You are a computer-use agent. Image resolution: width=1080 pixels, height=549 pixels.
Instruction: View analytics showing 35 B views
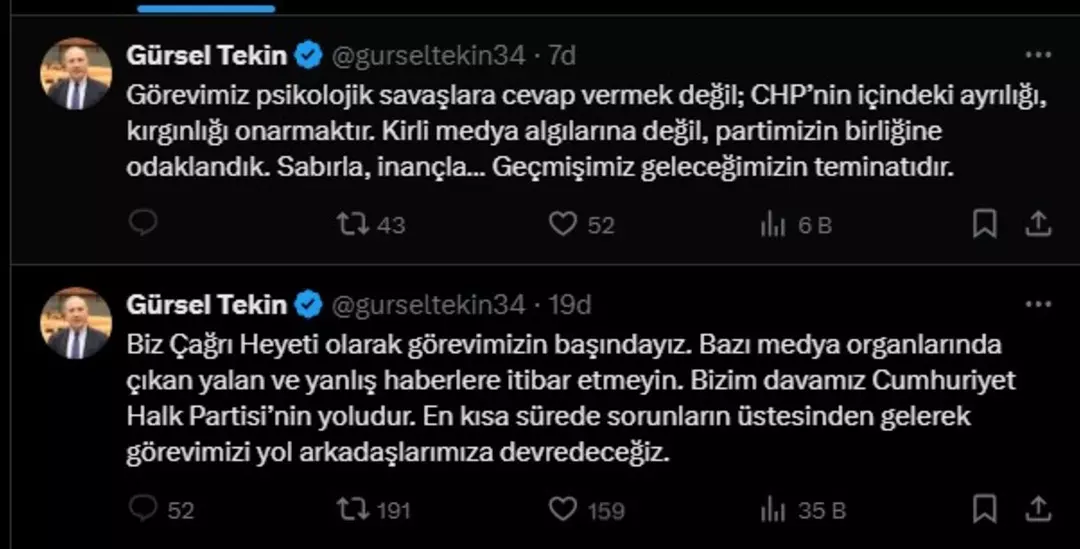tap(773, 509)
